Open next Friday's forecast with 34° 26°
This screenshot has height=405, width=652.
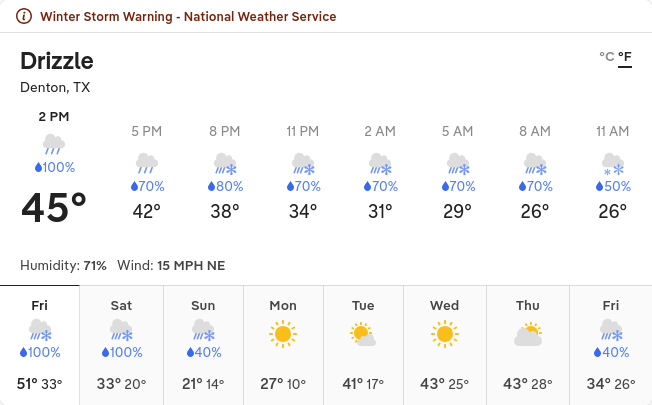pyautogui.click(x=610, y=343)
